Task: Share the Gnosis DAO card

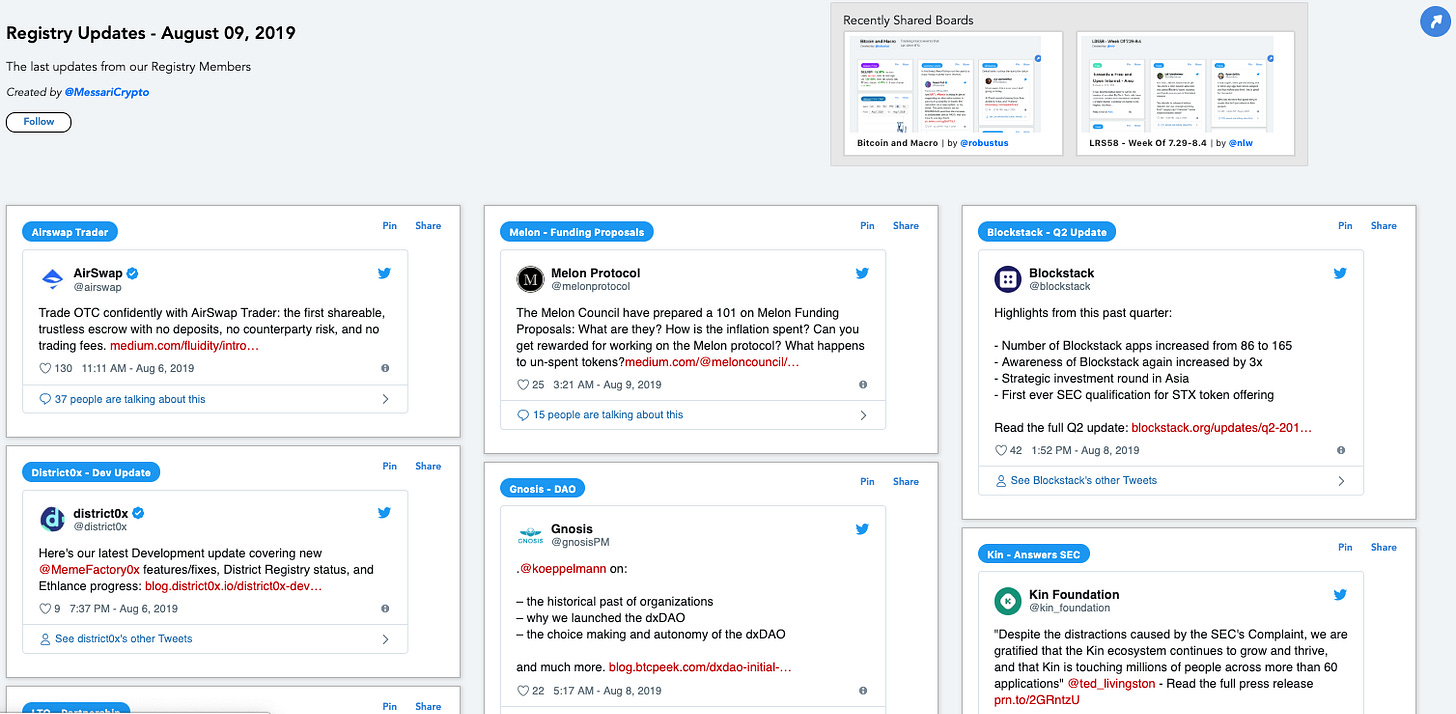Action: (906, 482)
